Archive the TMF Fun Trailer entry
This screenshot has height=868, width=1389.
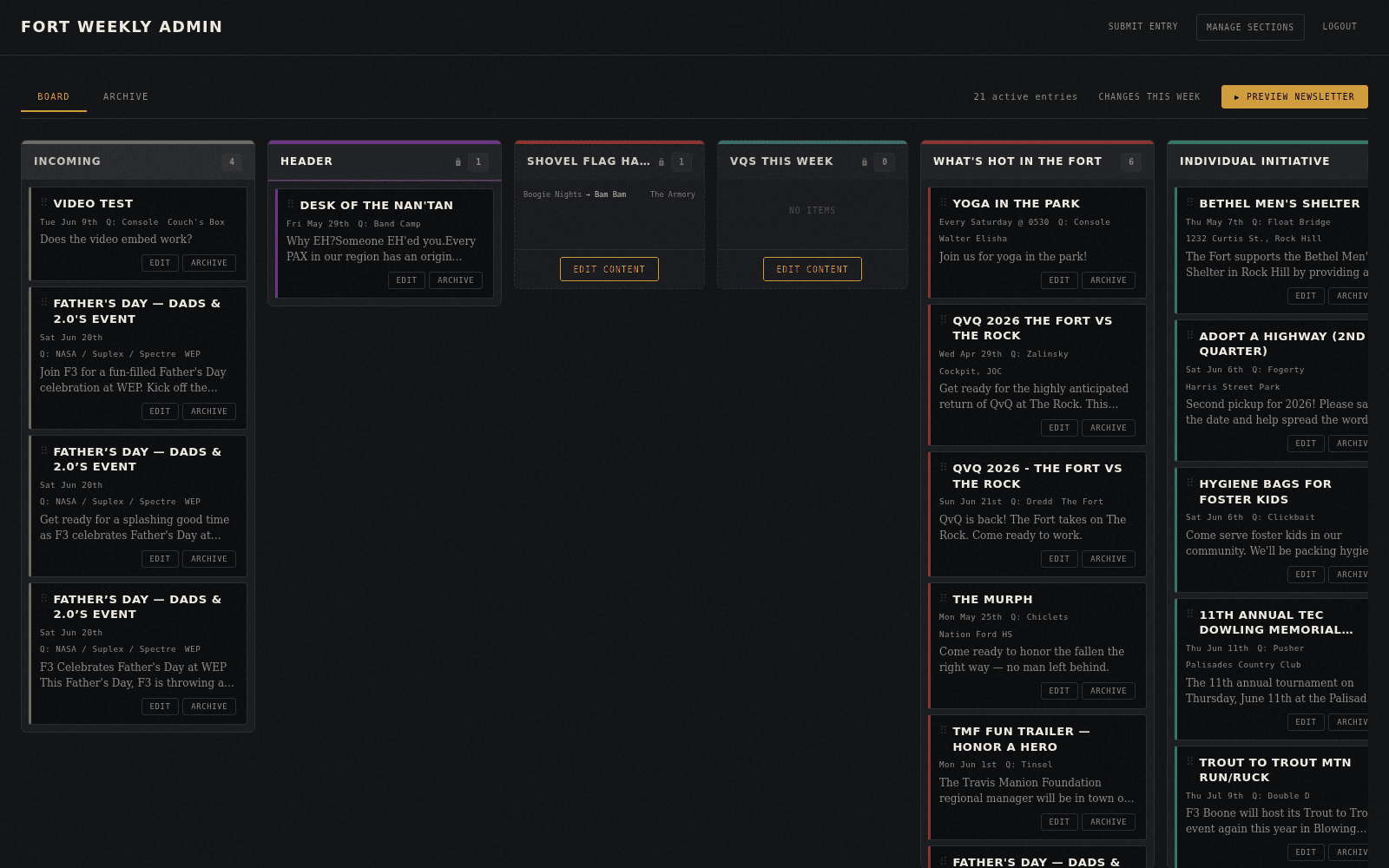pyautogui.click(x=1109, y=822)
